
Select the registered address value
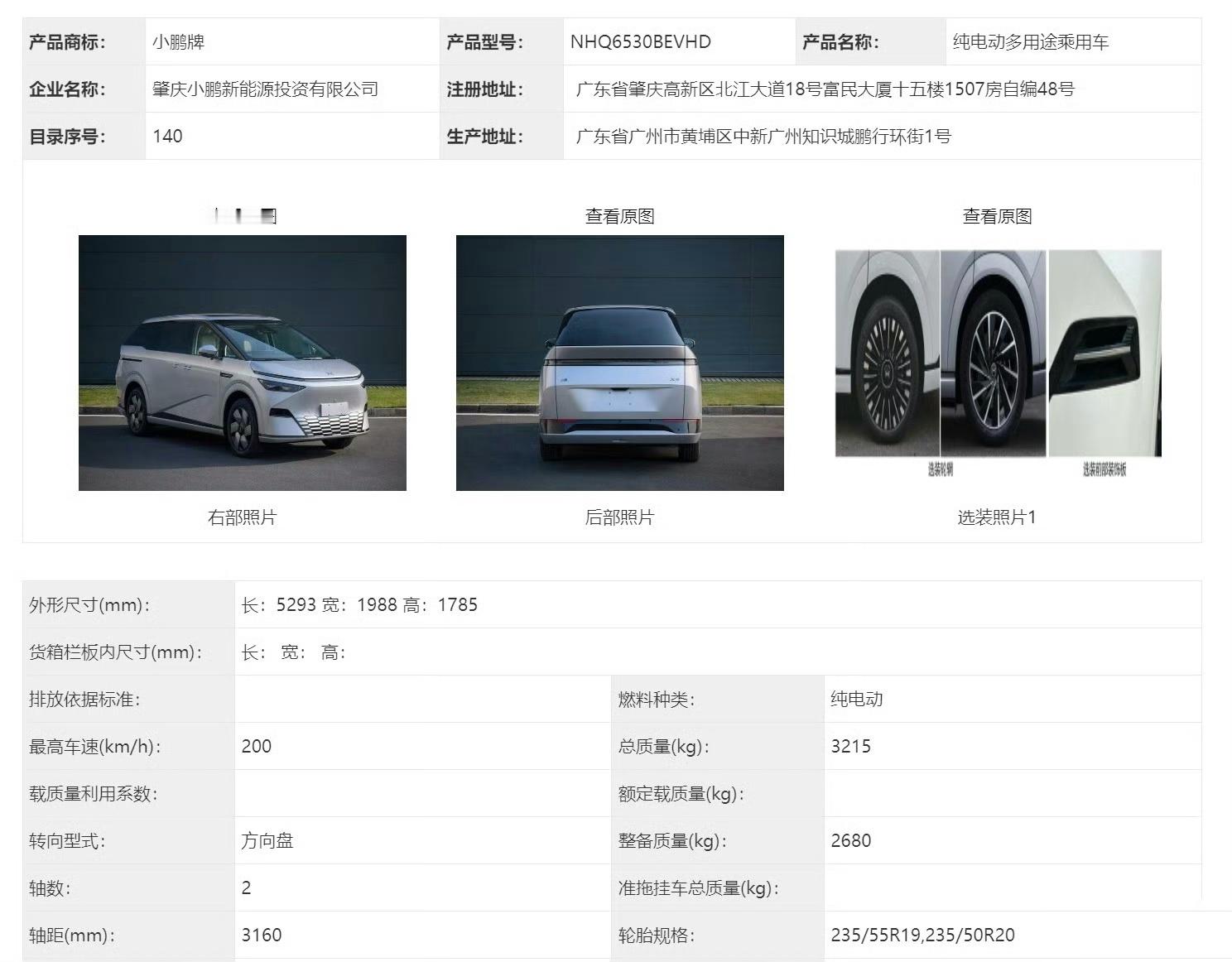(x=825, y=89)
